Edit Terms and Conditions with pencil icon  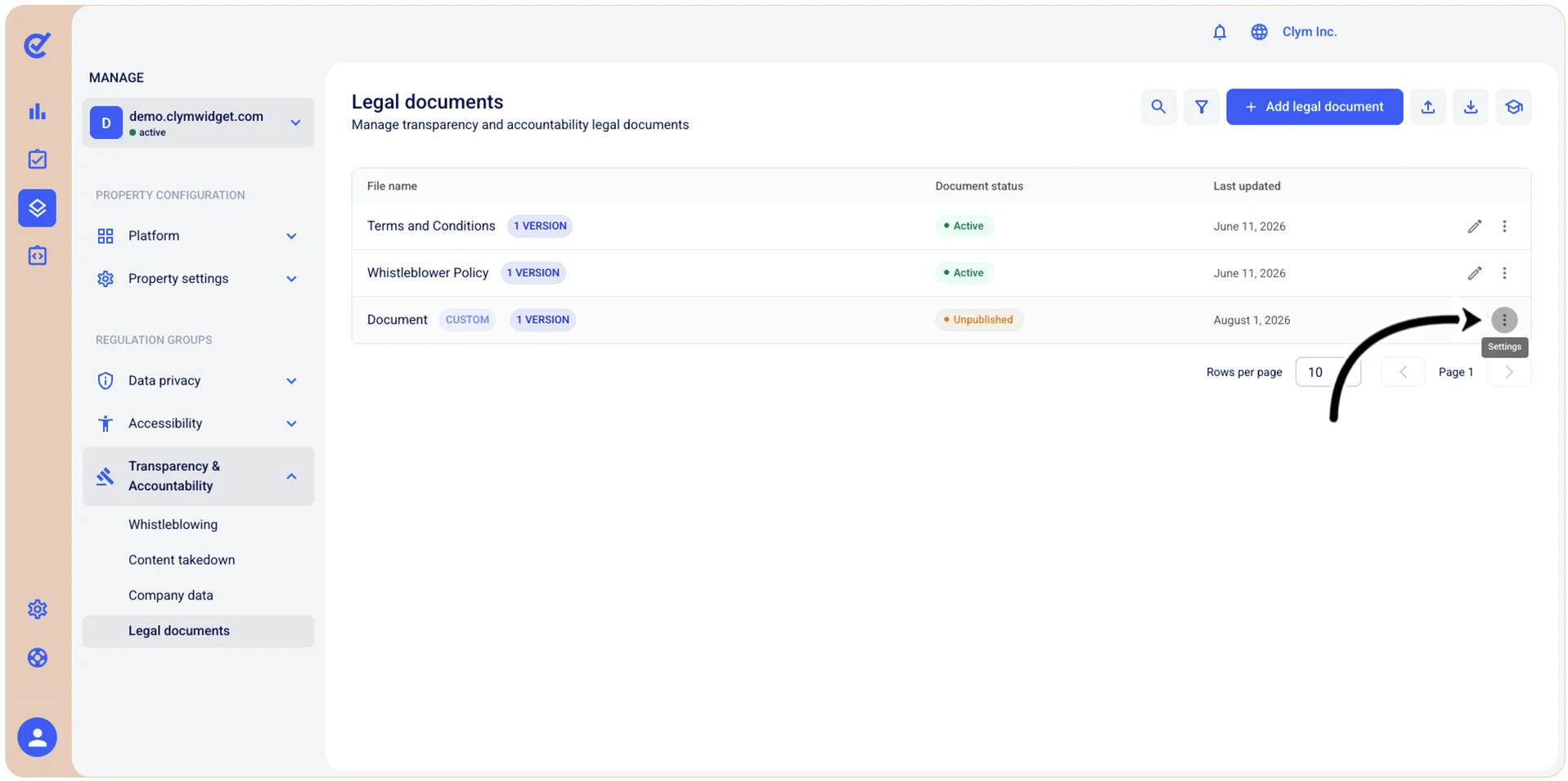1475,227
